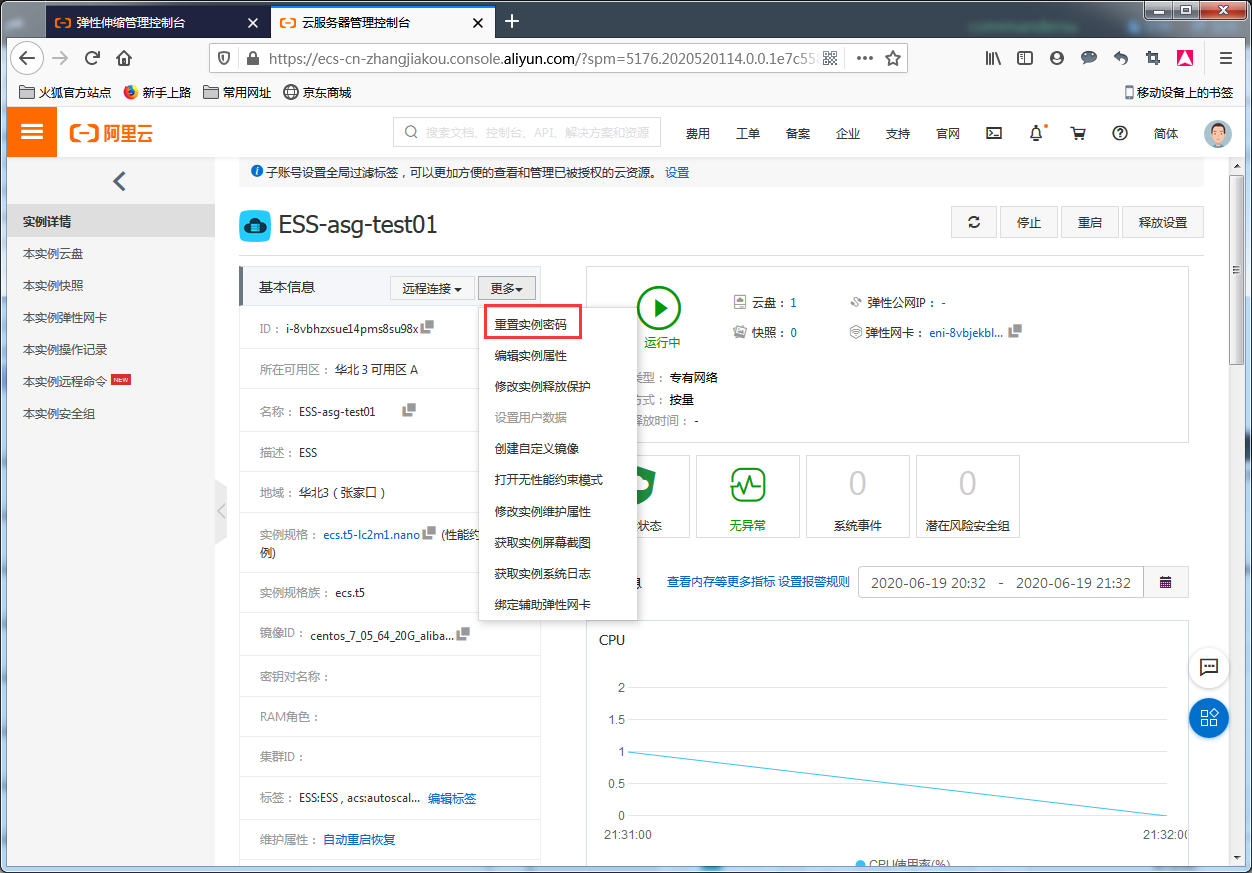This screenshot has width=1252, height=873.
Task: Click the refresh instance button icon
Action: [974, 222]
